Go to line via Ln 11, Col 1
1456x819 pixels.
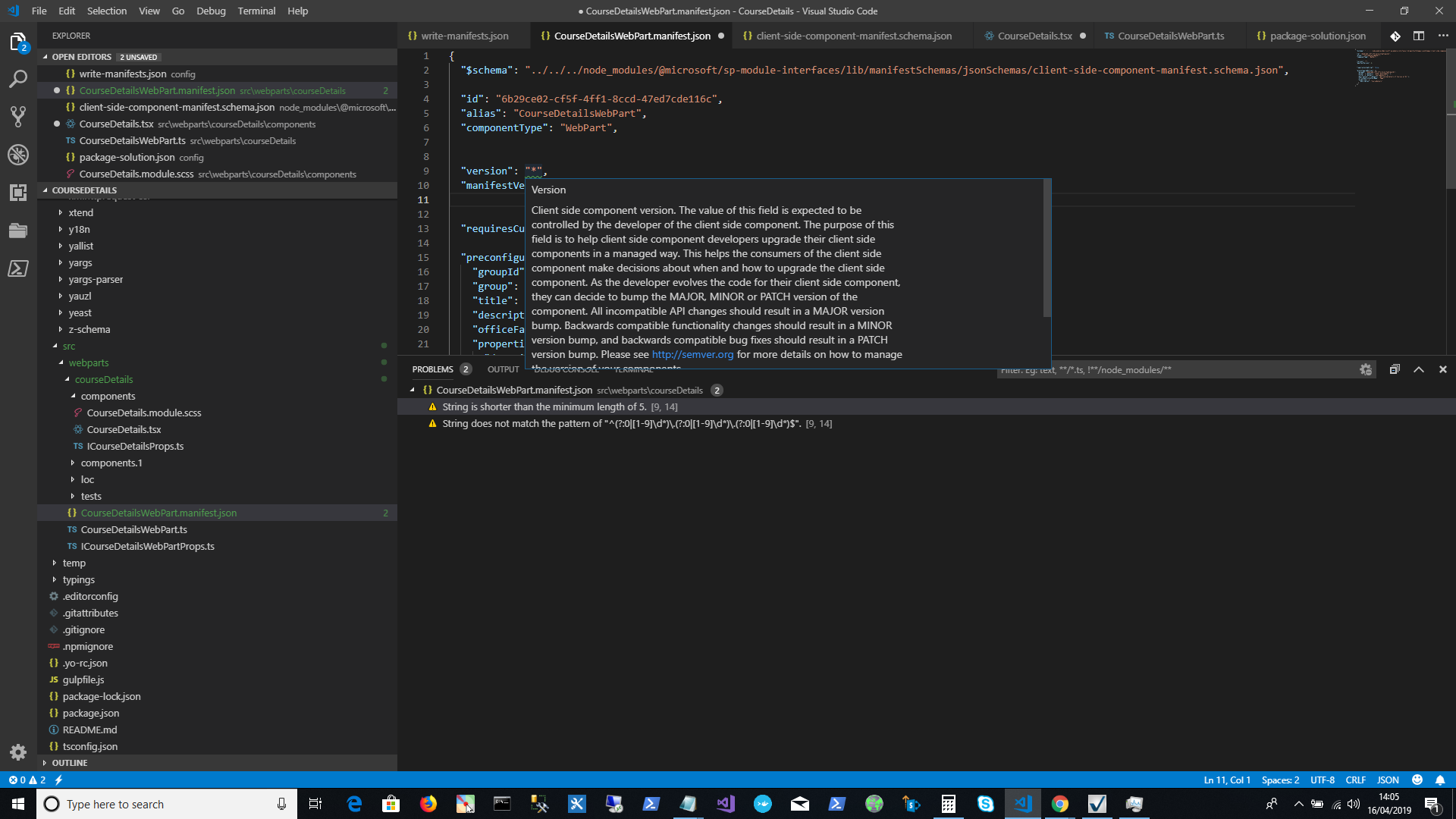tap(1227, 780)
